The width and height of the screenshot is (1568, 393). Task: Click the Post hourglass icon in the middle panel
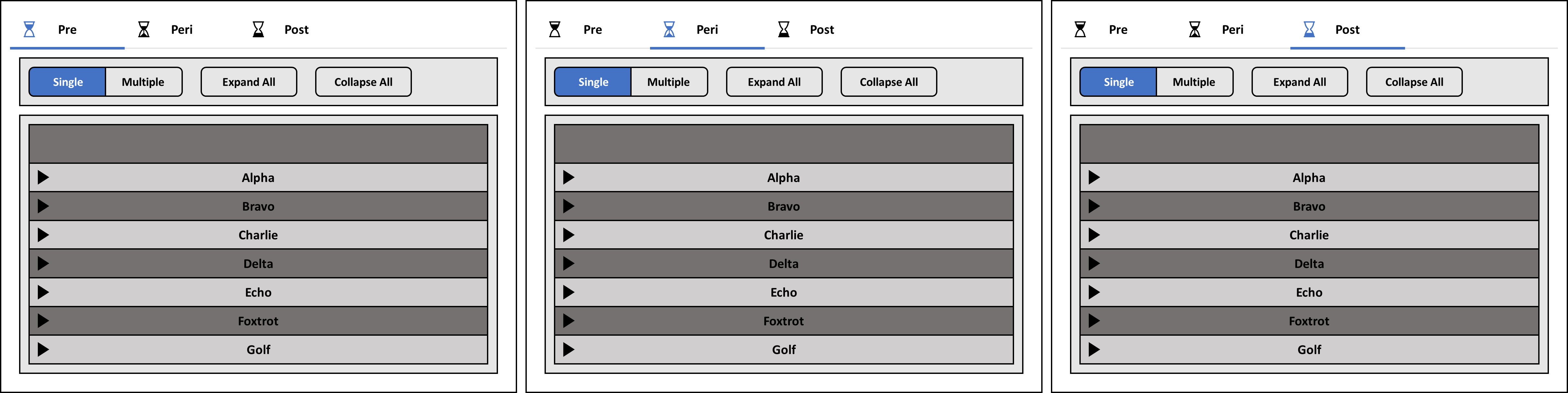pyautogui.click(x=783, y=29)
